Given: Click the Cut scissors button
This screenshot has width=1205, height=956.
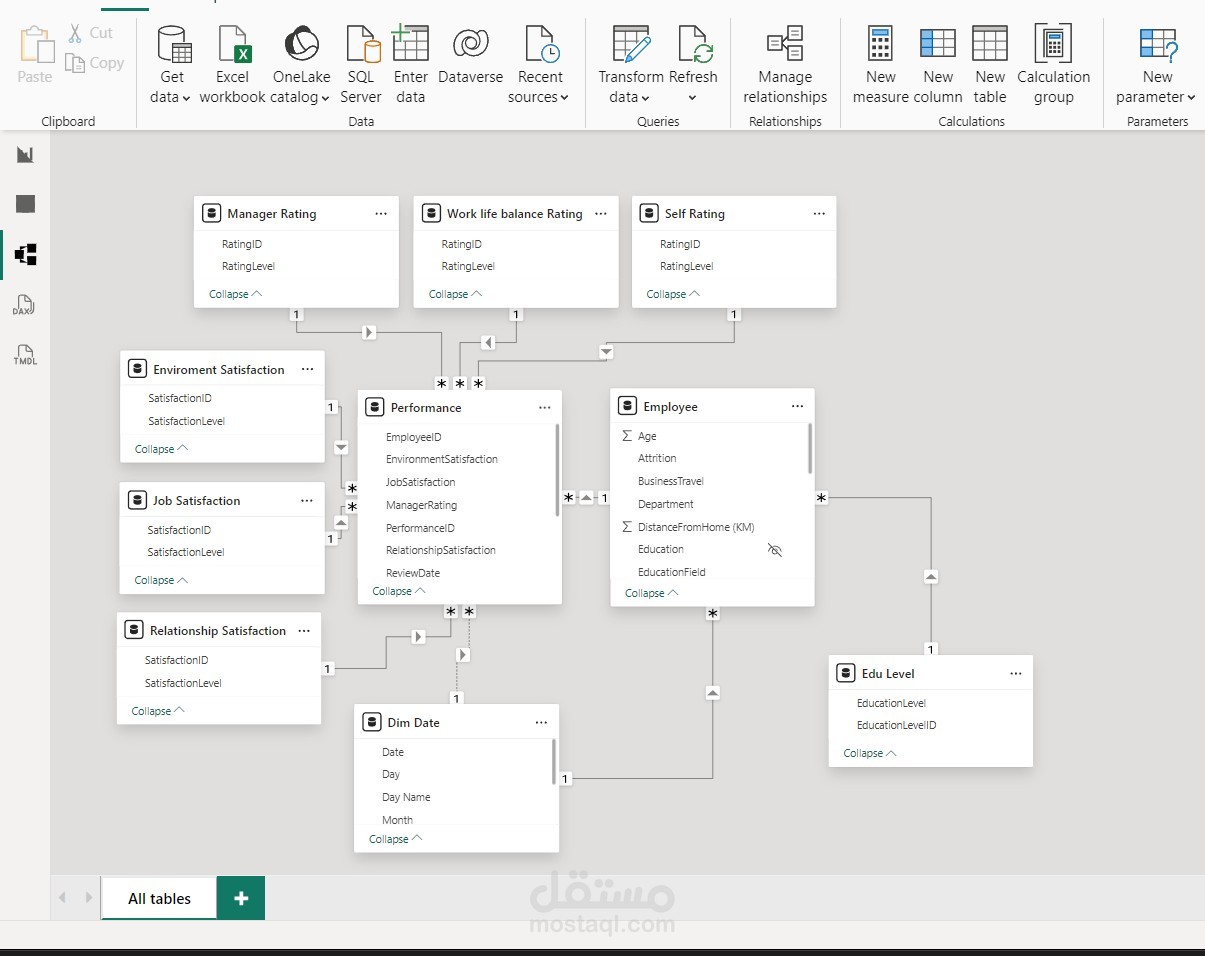Looking at the screenshot, I should click(89, 33).
